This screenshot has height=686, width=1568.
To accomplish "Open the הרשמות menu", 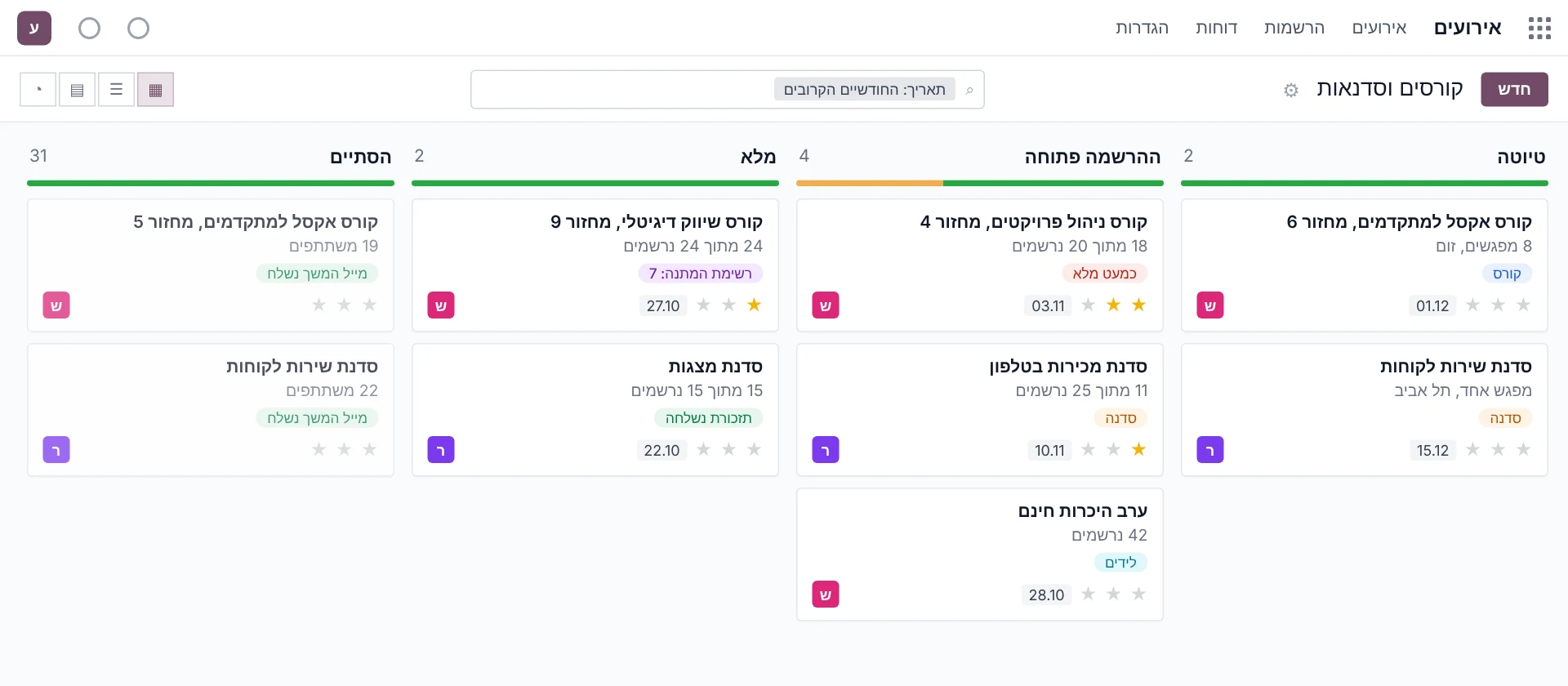I will [x=1294, y=28].
